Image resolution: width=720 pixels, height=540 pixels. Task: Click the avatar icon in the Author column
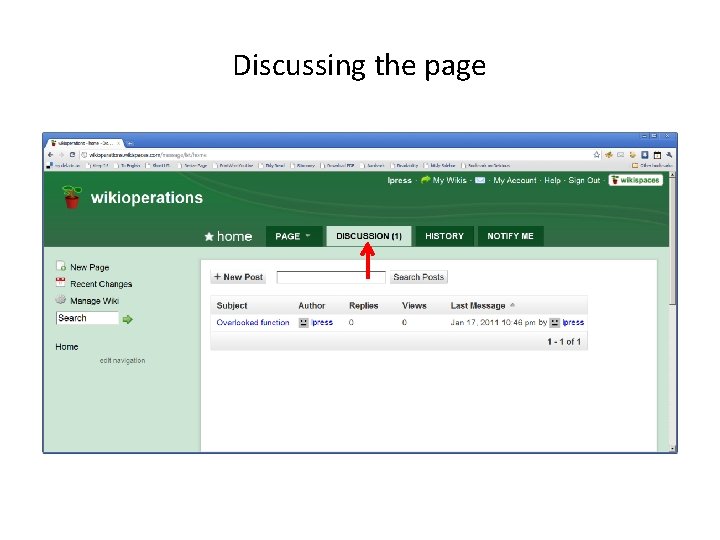(x=304, y=322)
